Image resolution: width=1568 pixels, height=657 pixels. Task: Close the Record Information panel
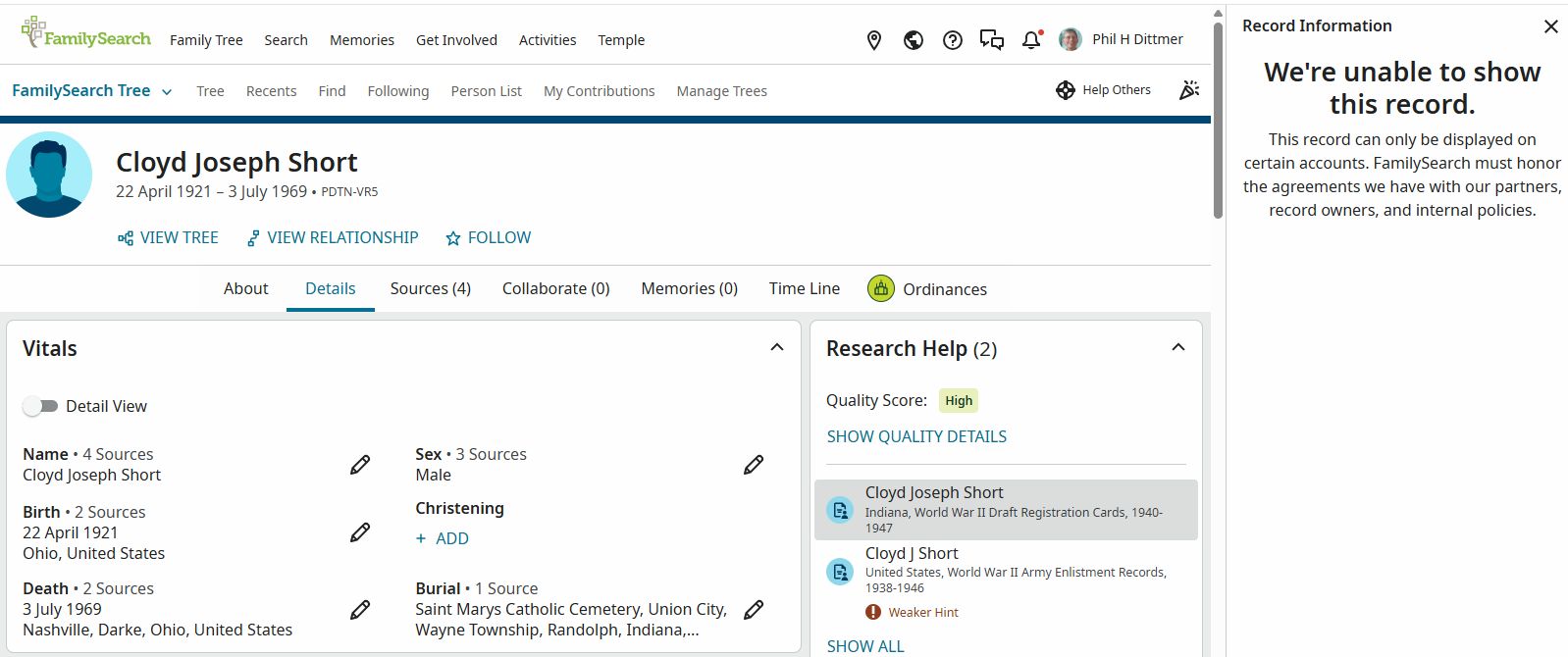[x=1551, y=26]
